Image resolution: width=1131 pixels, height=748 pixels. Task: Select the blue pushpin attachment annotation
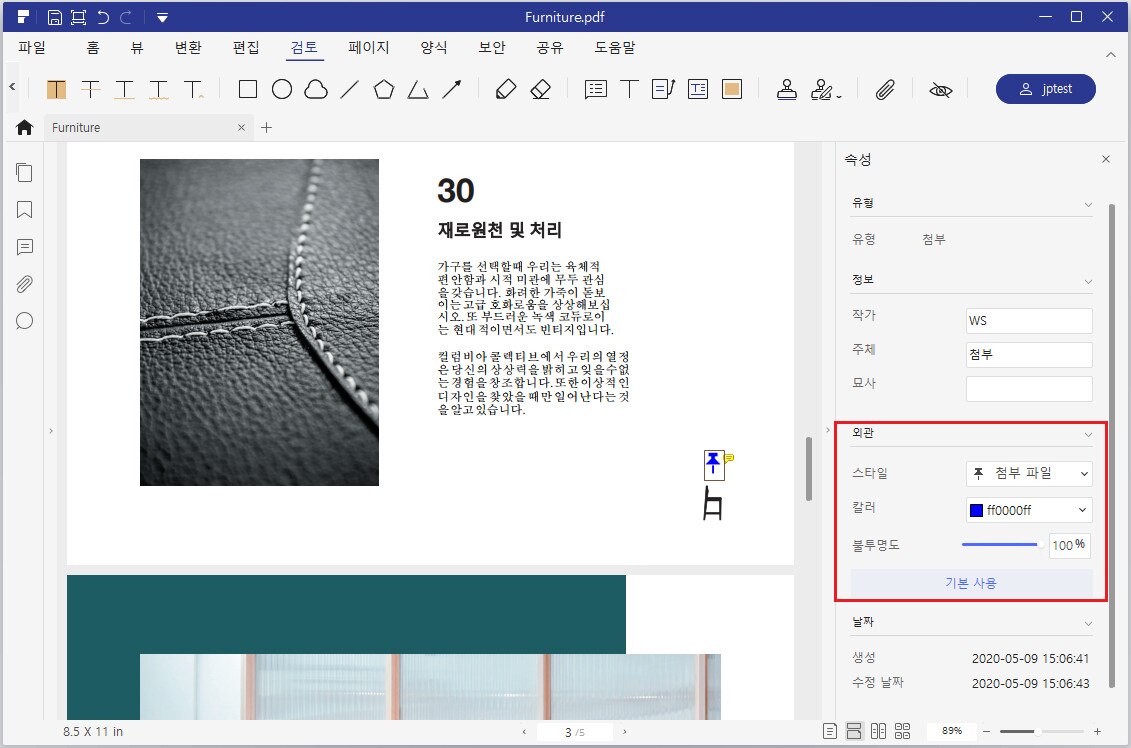[x=713, y=465]
